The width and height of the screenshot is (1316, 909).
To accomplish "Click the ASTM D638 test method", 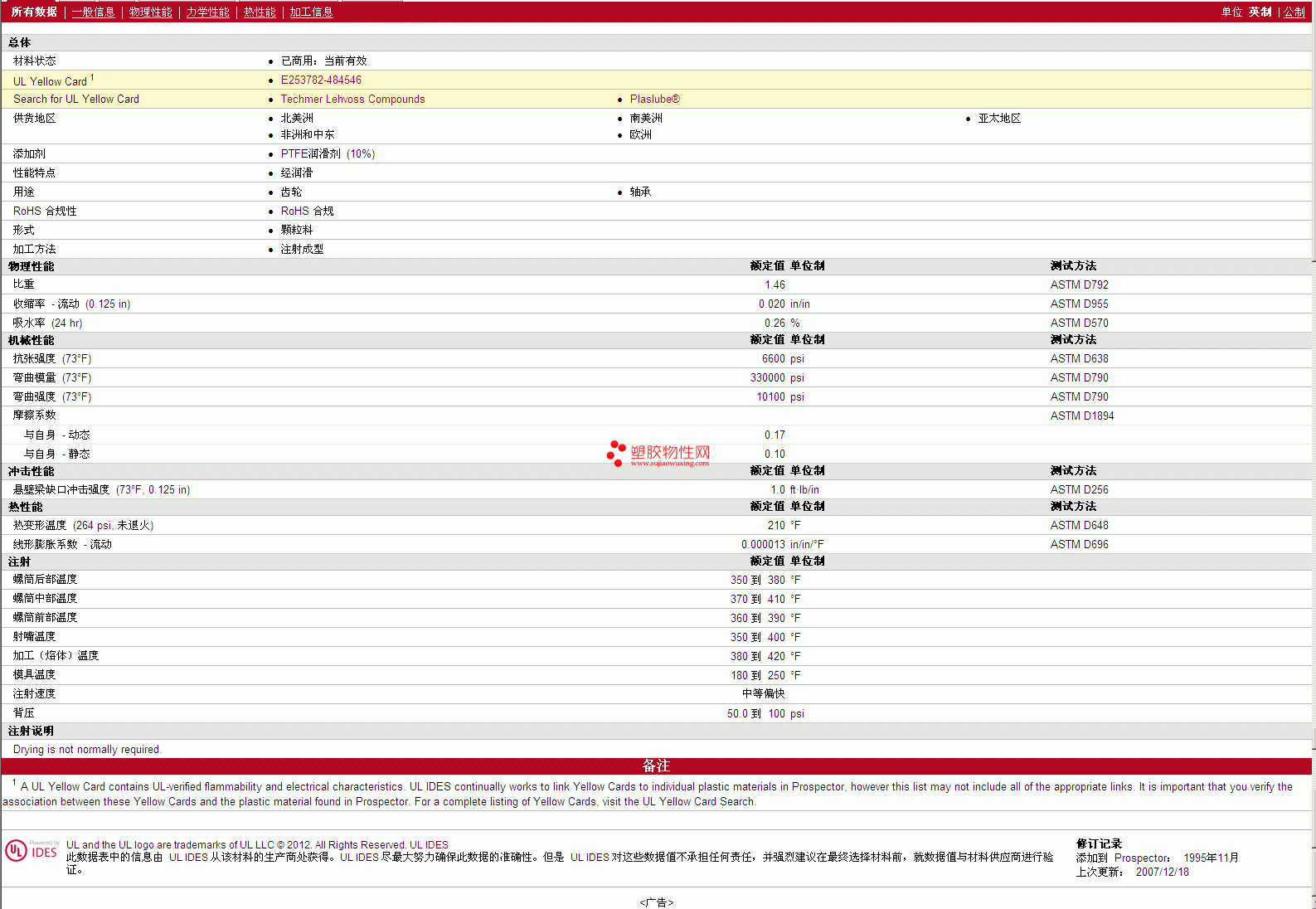I will click(x=1079, y=358).
